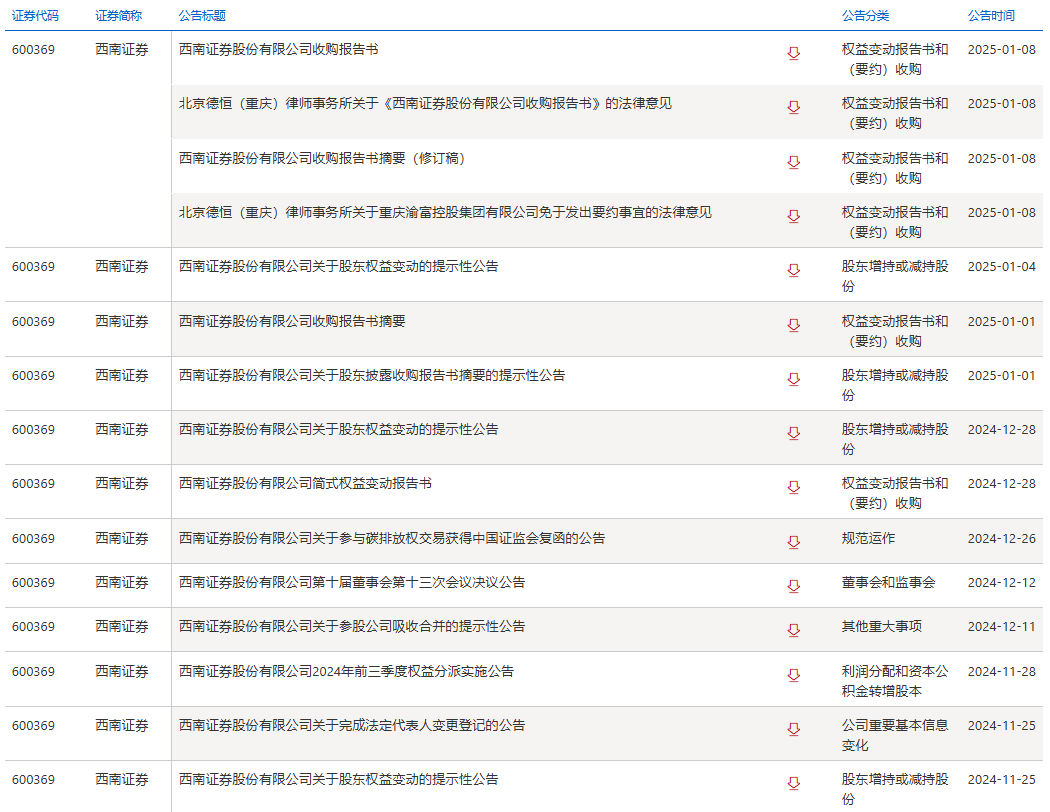The image size is (1050, 812).
Task: Download the 免于发出要约事宜的法律意见 file
Action: click(x=794, y=217)
